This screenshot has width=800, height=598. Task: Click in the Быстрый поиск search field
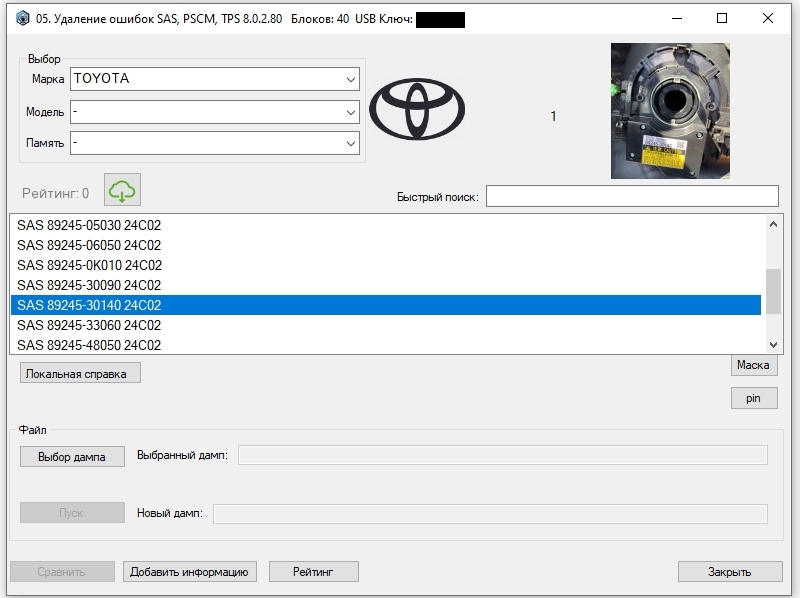632,196
